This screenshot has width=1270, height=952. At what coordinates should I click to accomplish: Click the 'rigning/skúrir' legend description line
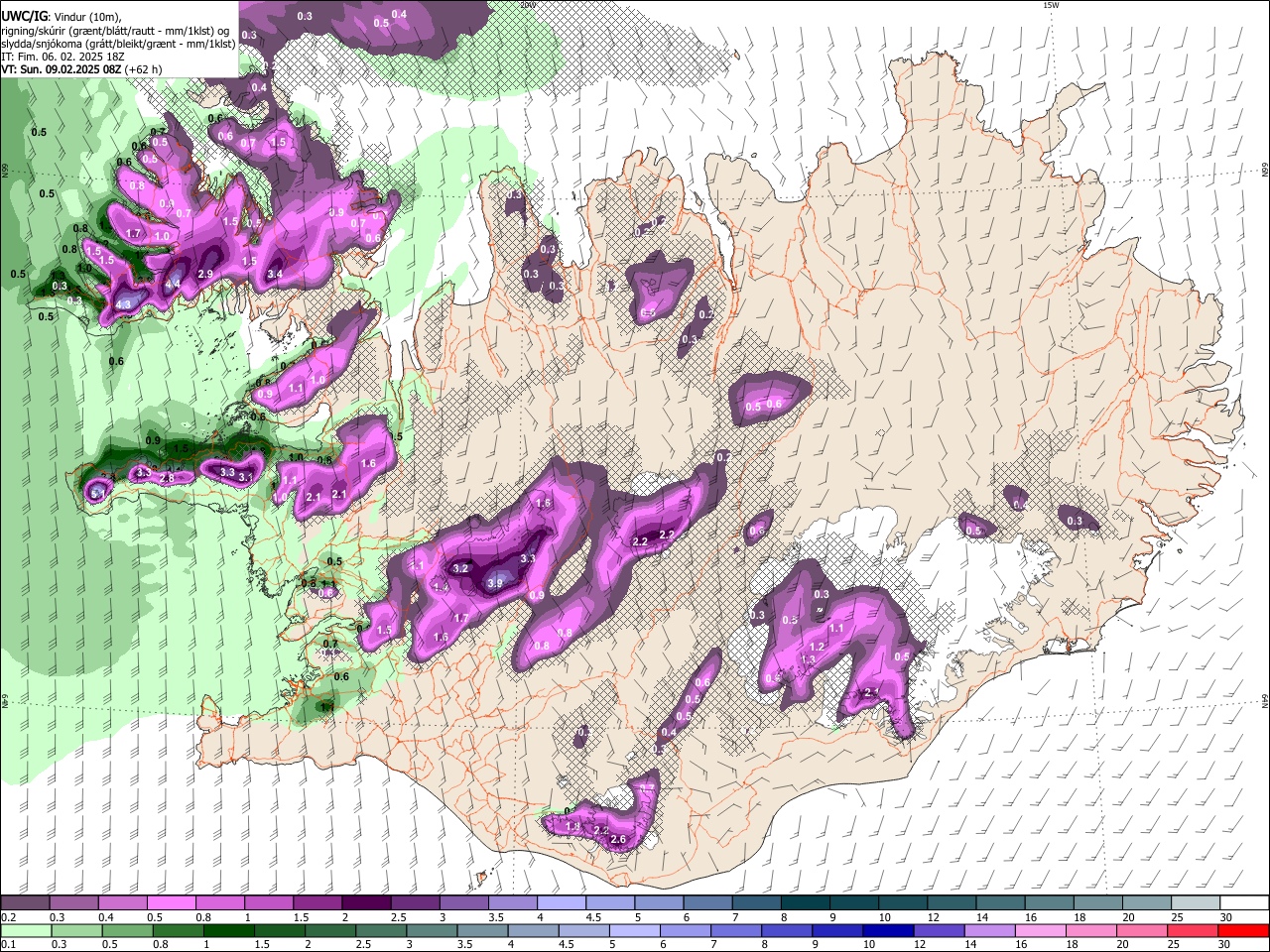click(115, 31)
